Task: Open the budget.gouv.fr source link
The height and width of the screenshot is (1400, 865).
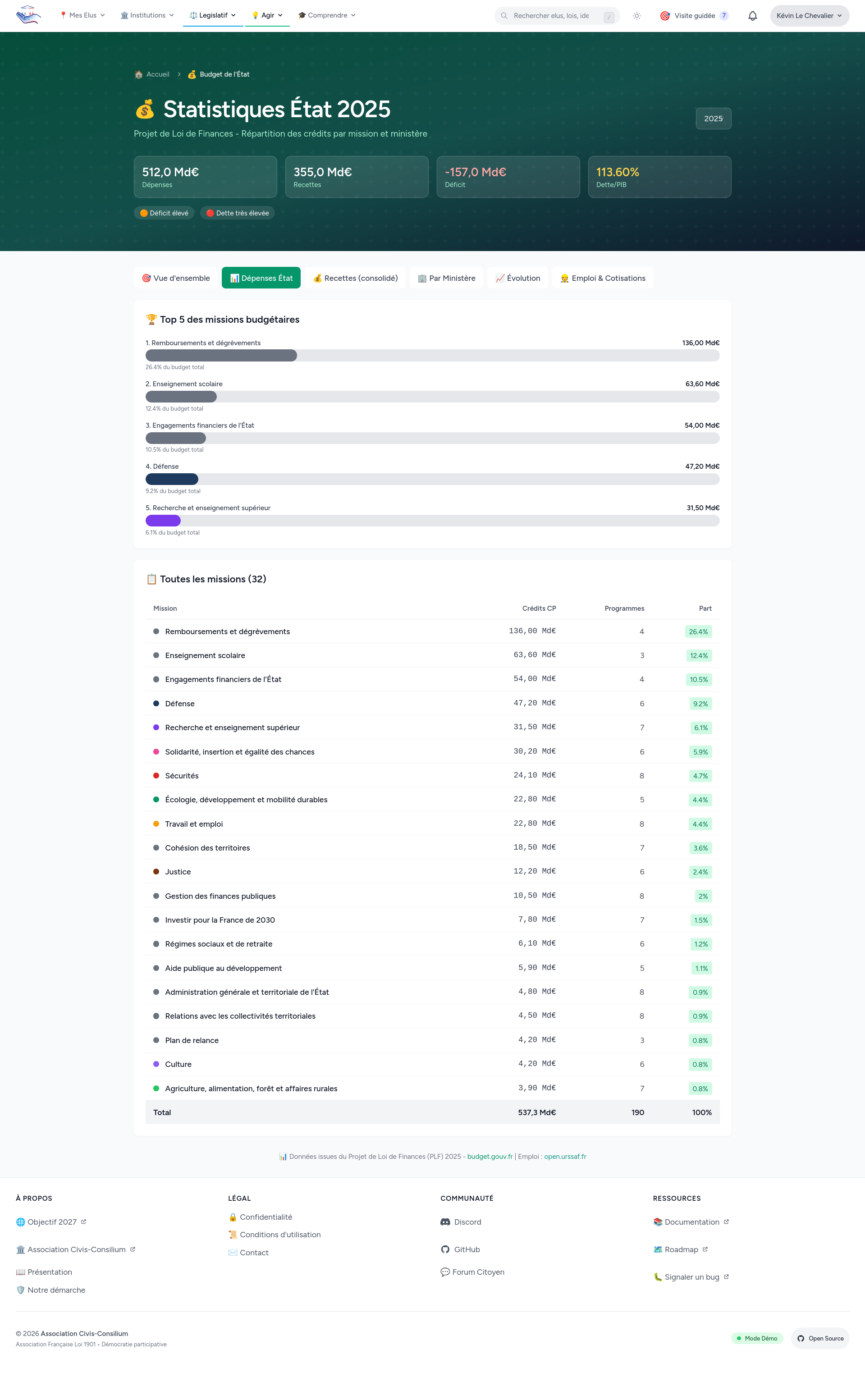Action: tap(490, 1156)
